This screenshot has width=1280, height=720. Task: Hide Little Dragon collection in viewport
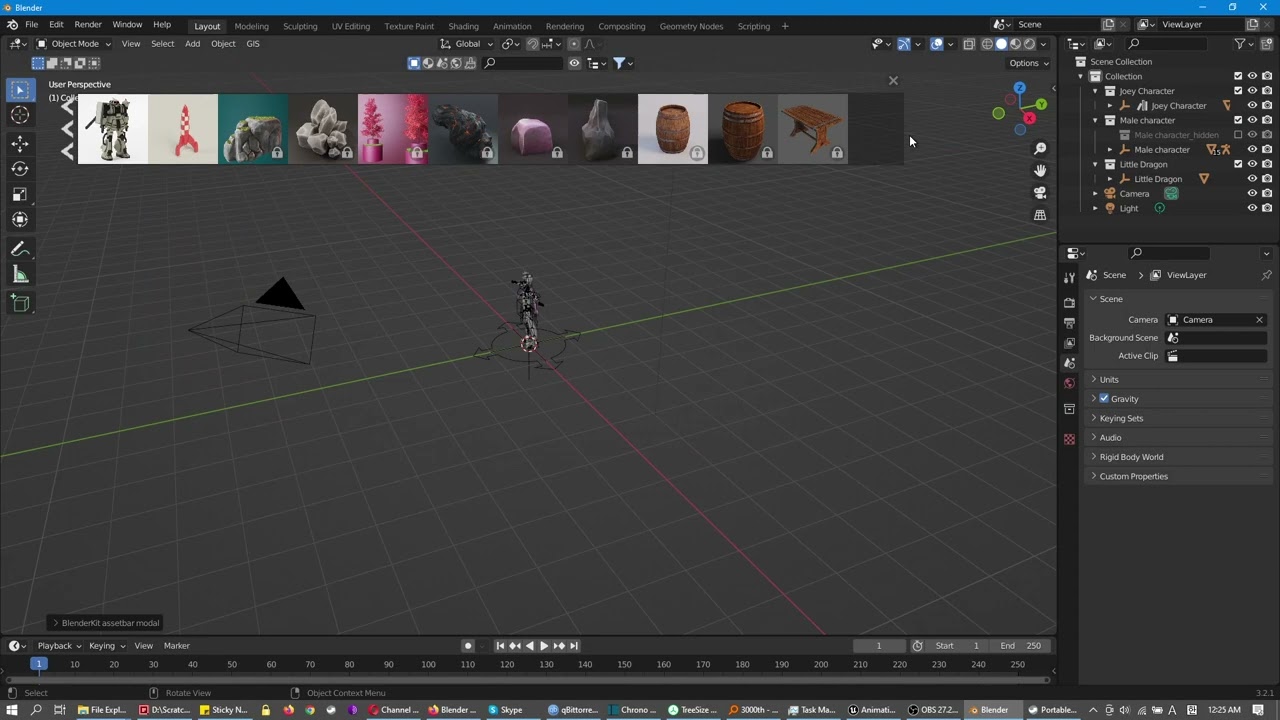[x=1252, y=164]
